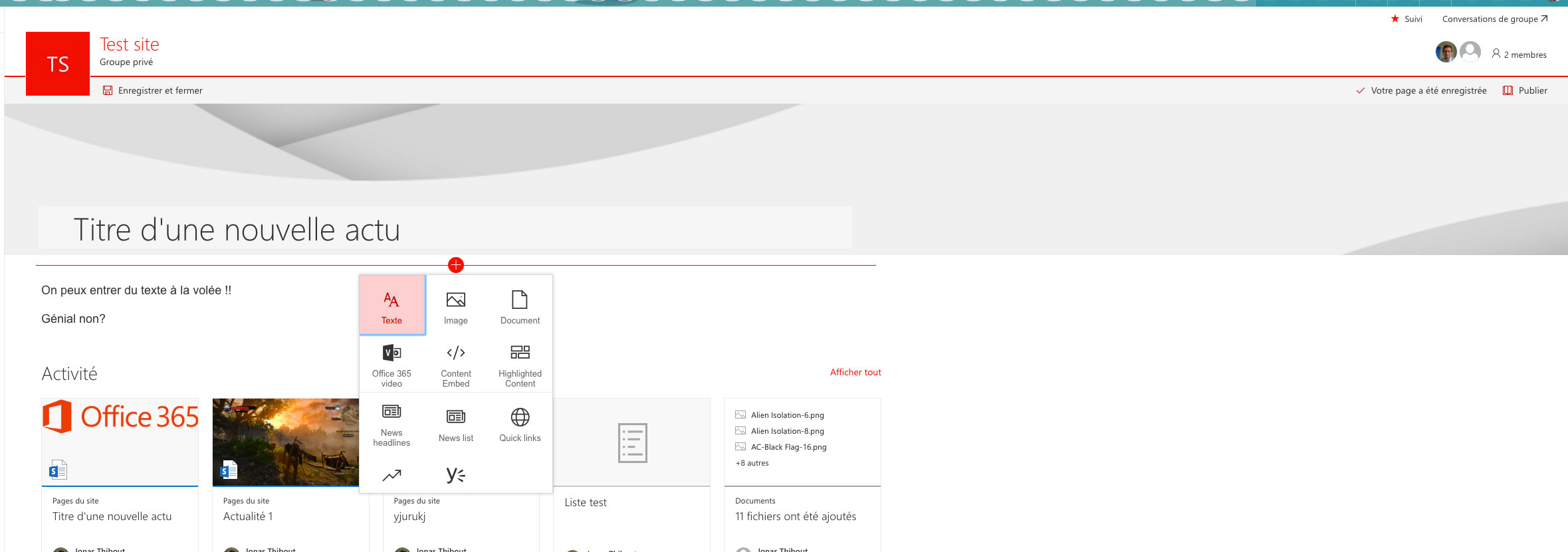The image size is (1568, 552).
Task: Click Afficher tout in Activité section
Action: [x=855, y=372]
